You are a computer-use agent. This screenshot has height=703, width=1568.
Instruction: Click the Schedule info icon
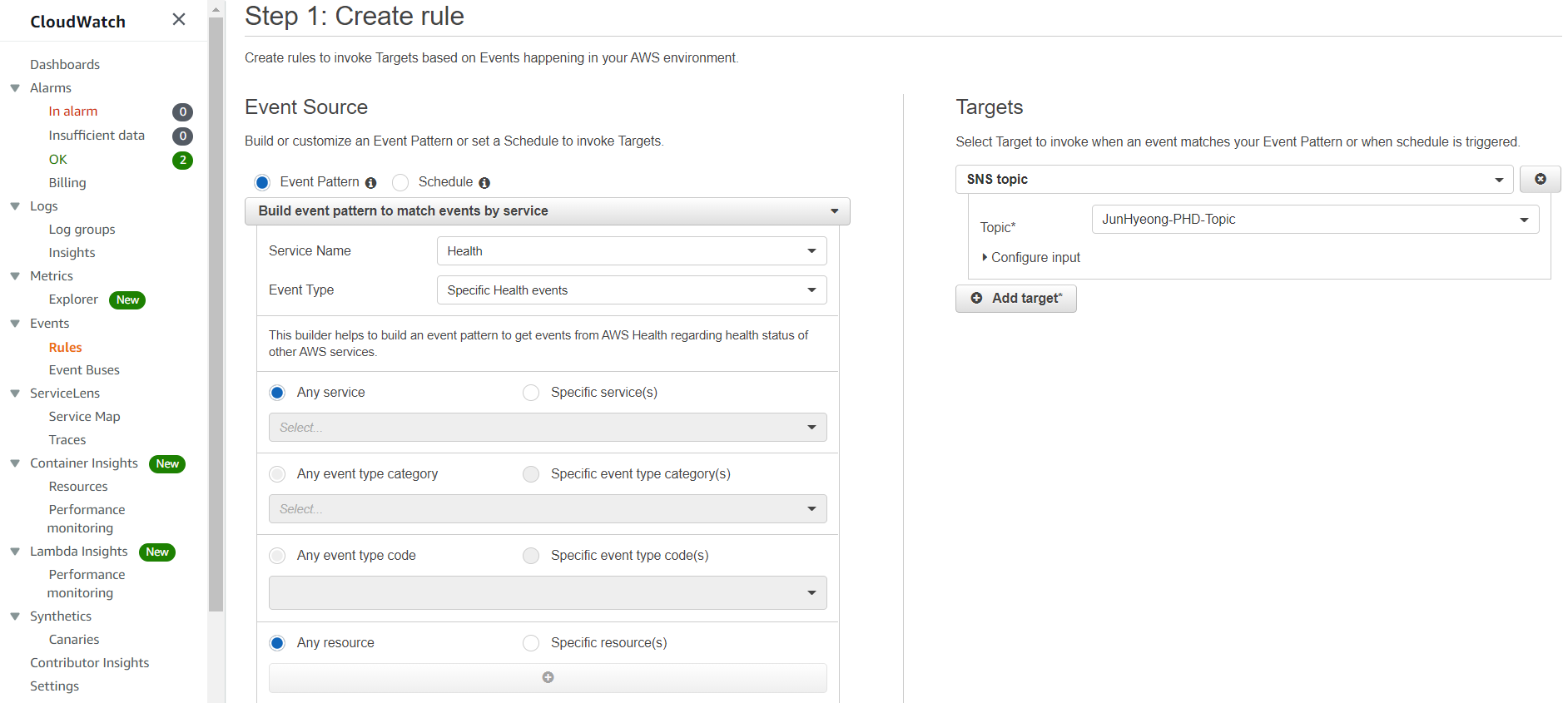[x=484, y=183]
